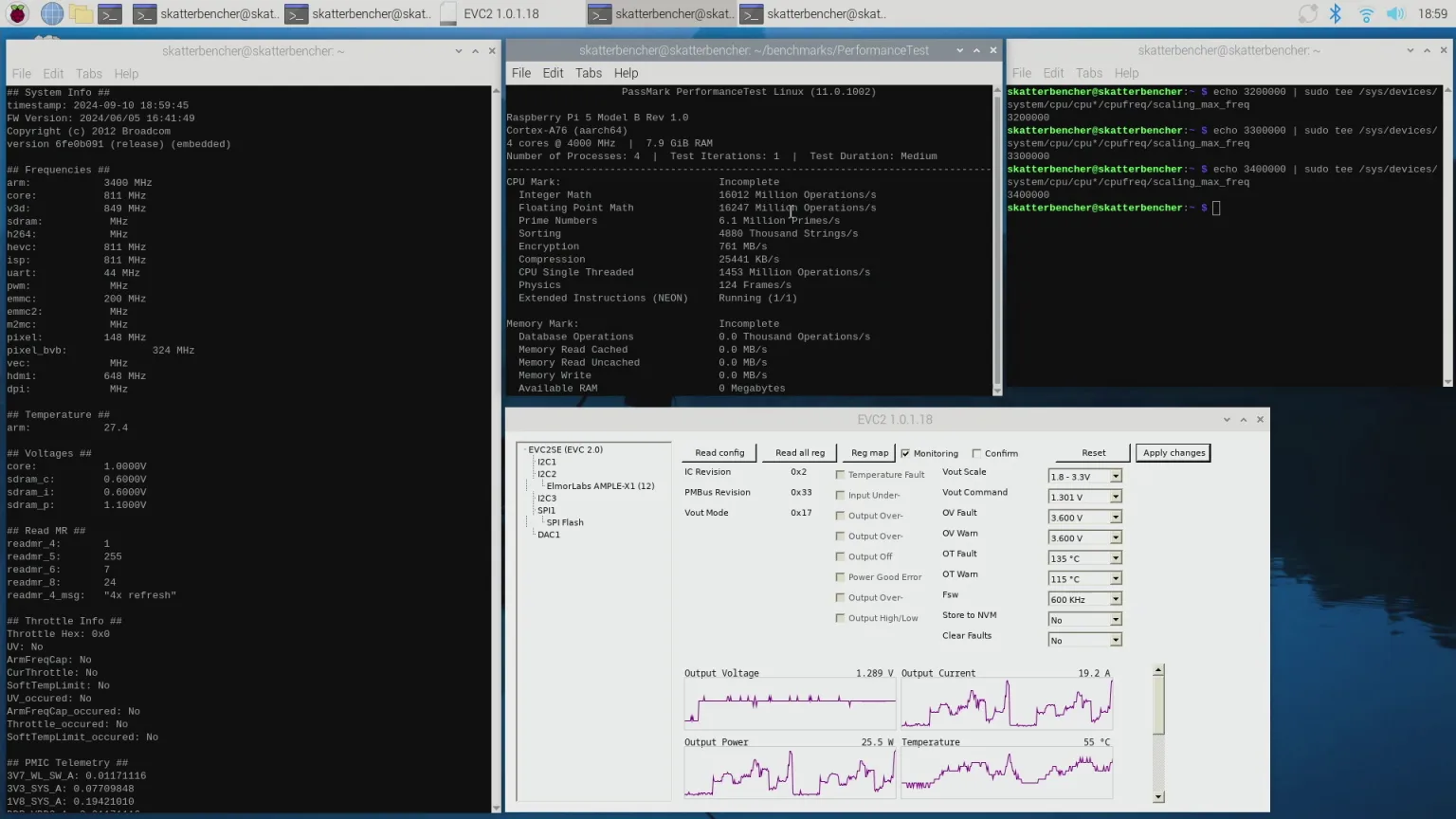Tick the Output High/Low checkbox
This screenshot has width=1456, height=819.
pyautogui.click(x=840, y=618)
